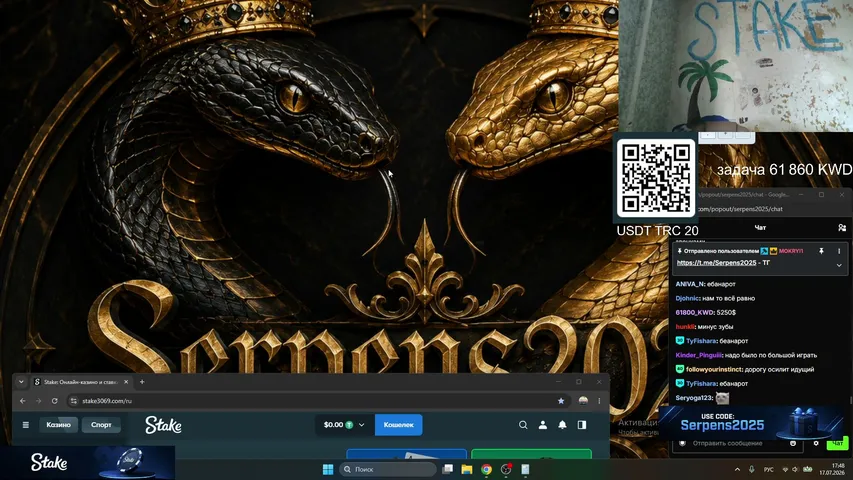Open Windows Start menu

(x=328, y=469)
